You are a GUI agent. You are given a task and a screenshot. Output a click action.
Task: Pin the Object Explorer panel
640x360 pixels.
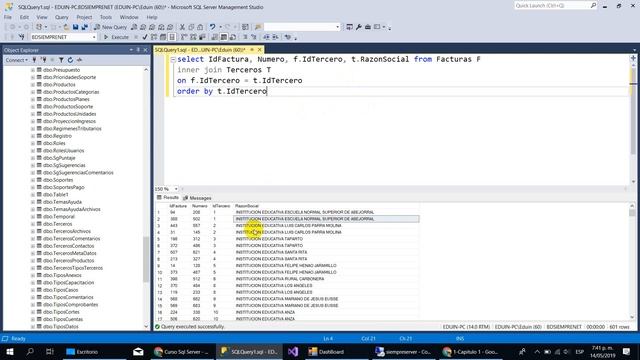pos(138,50)
